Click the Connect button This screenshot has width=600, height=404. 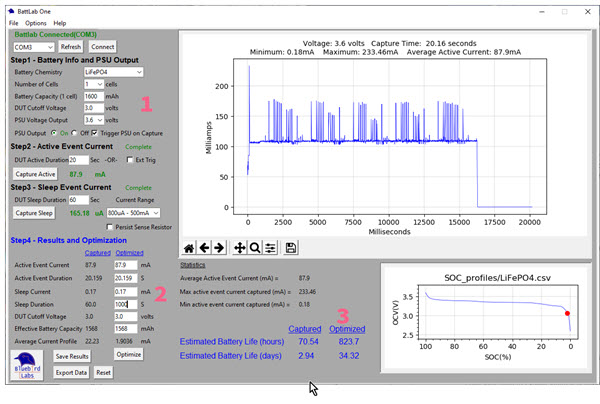103,47
